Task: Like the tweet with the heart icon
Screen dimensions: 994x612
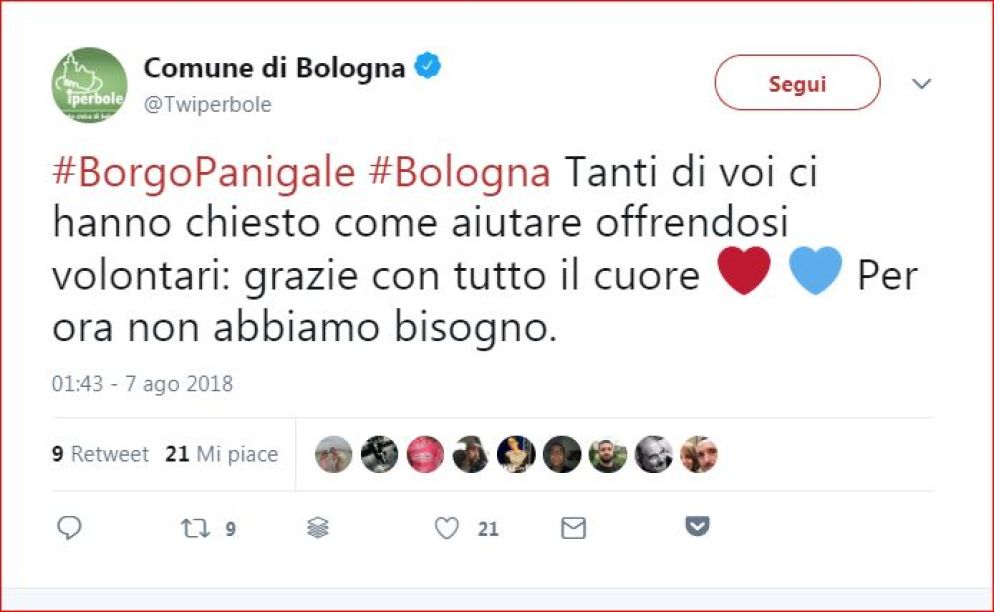Action: point(447,528)
